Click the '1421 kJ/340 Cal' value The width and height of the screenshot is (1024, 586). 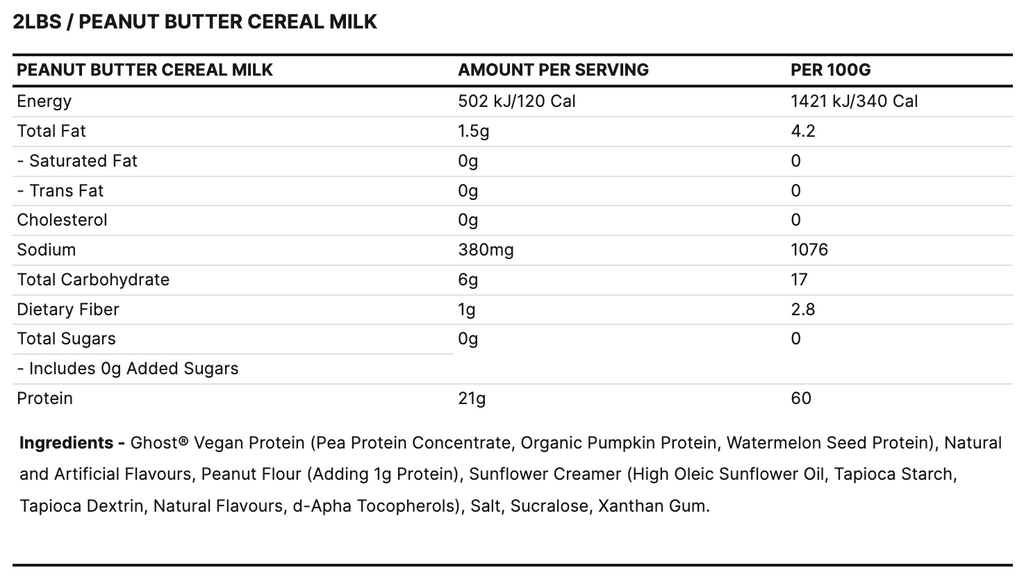[x=854, y=101]
